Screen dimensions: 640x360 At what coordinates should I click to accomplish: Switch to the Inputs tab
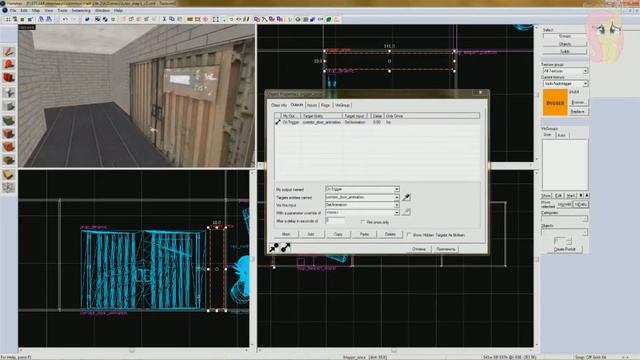tap(312, 105)
